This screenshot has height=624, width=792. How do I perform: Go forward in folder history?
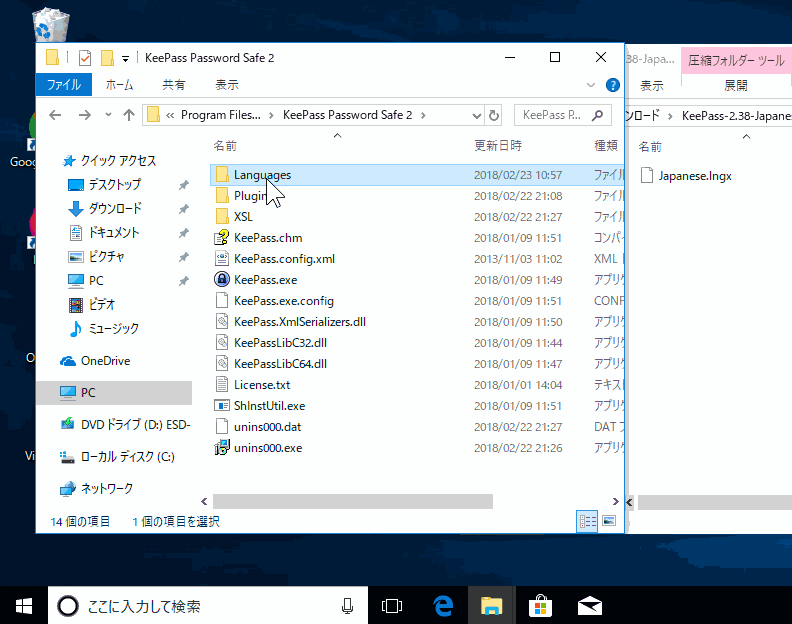[84, 115]
